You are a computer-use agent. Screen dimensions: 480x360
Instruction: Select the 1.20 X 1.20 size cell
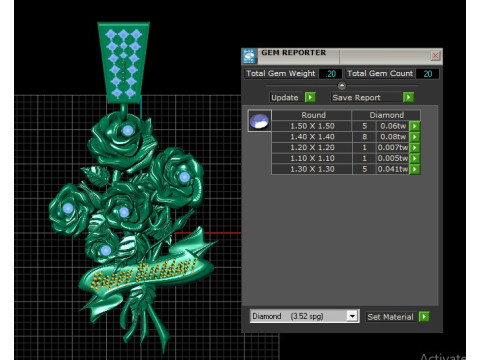tap(312, 148)
